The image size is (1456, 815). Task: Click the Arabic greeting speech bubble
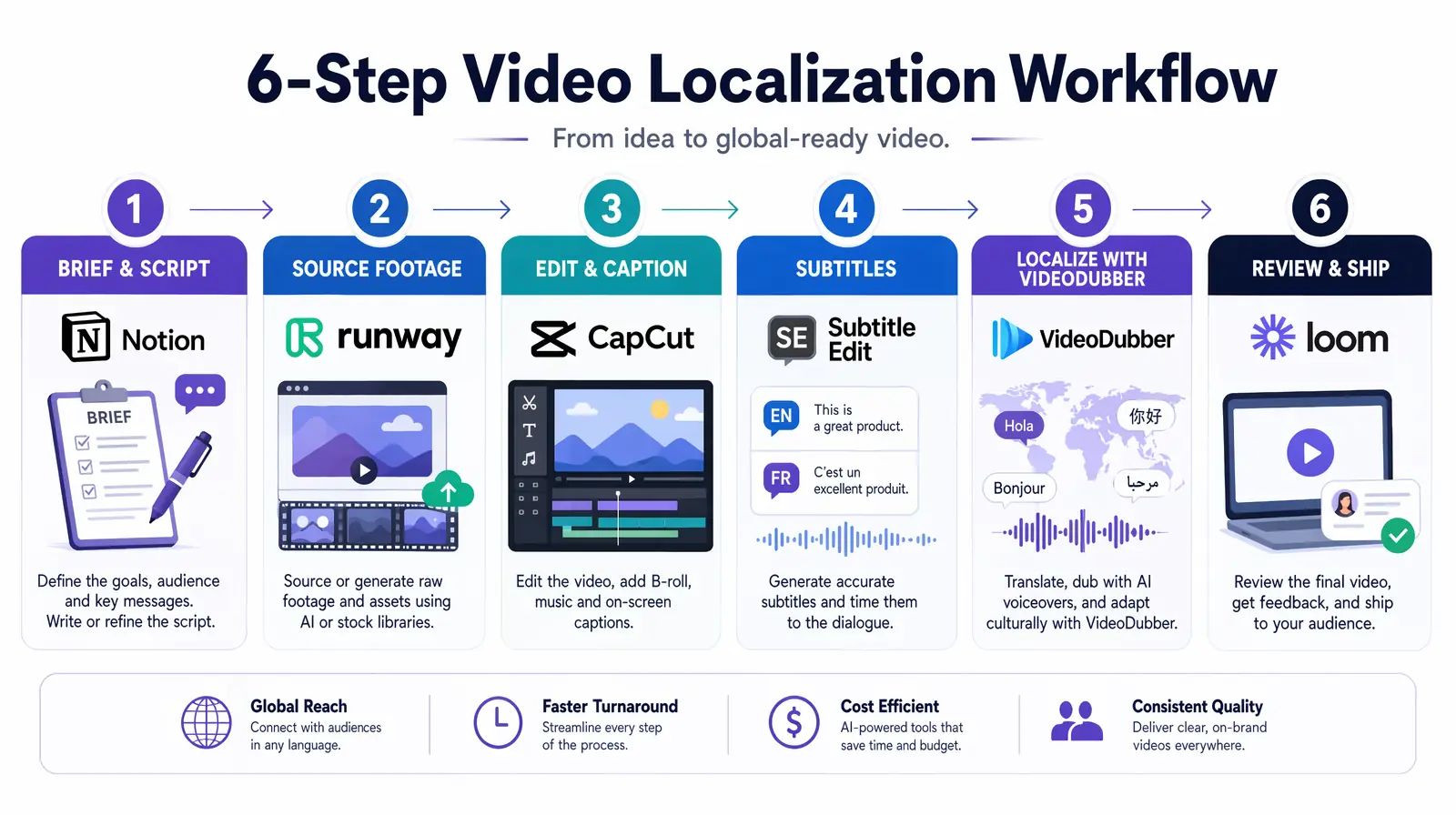coord(1142,483)
